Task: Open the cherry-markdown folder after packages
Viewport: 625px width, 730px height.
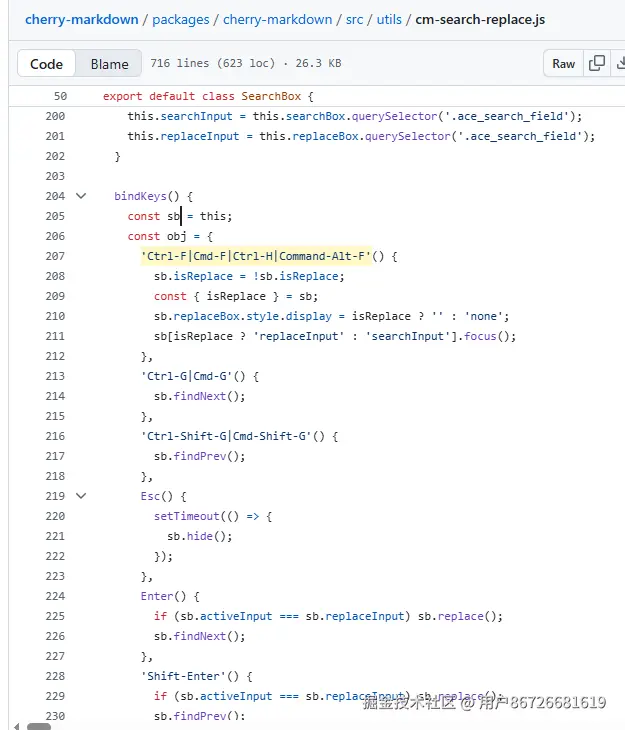Action: 277,19
